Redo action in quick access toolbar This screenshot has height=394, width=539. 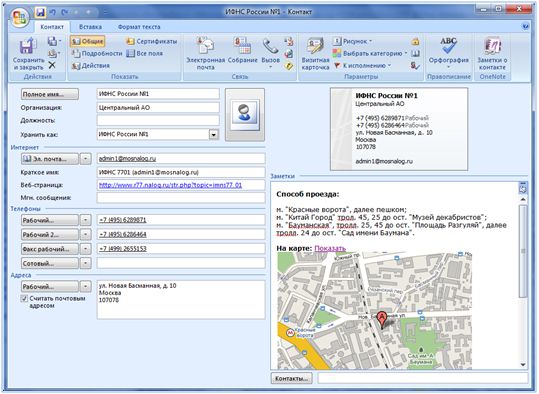click(65, 12)
